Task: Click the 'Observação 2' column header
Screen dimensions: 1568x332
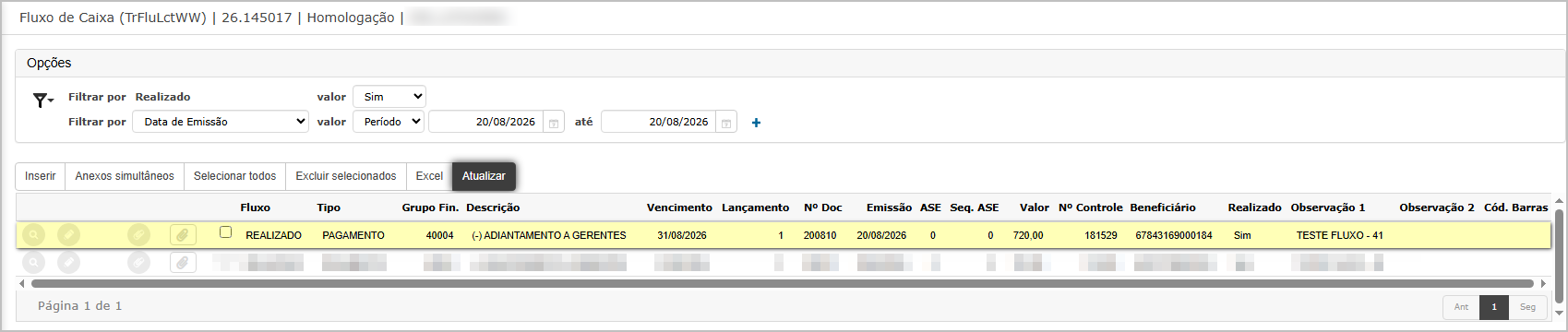Action: point(1436,207)
